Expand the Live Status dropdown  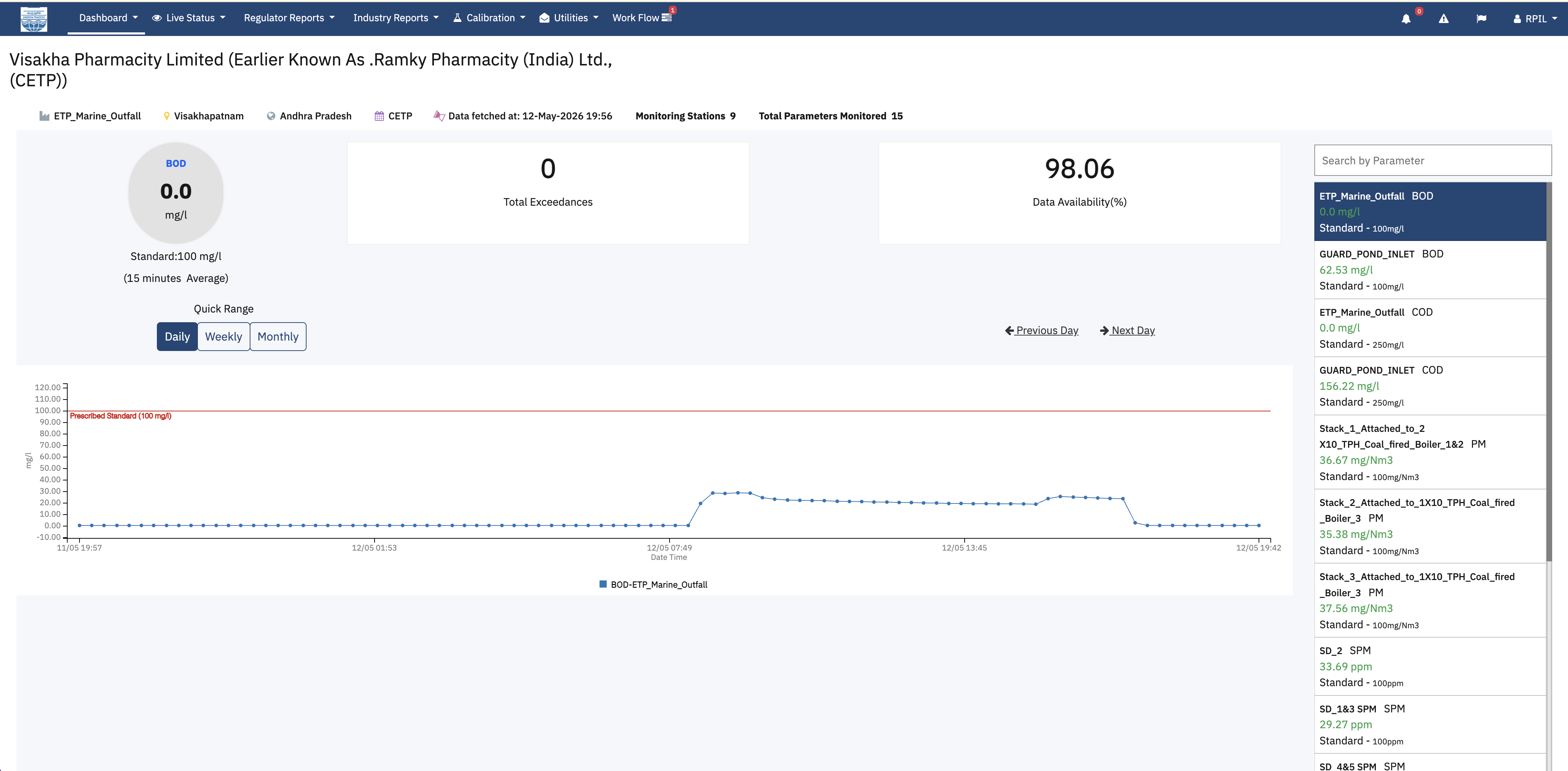coord(189,18)
